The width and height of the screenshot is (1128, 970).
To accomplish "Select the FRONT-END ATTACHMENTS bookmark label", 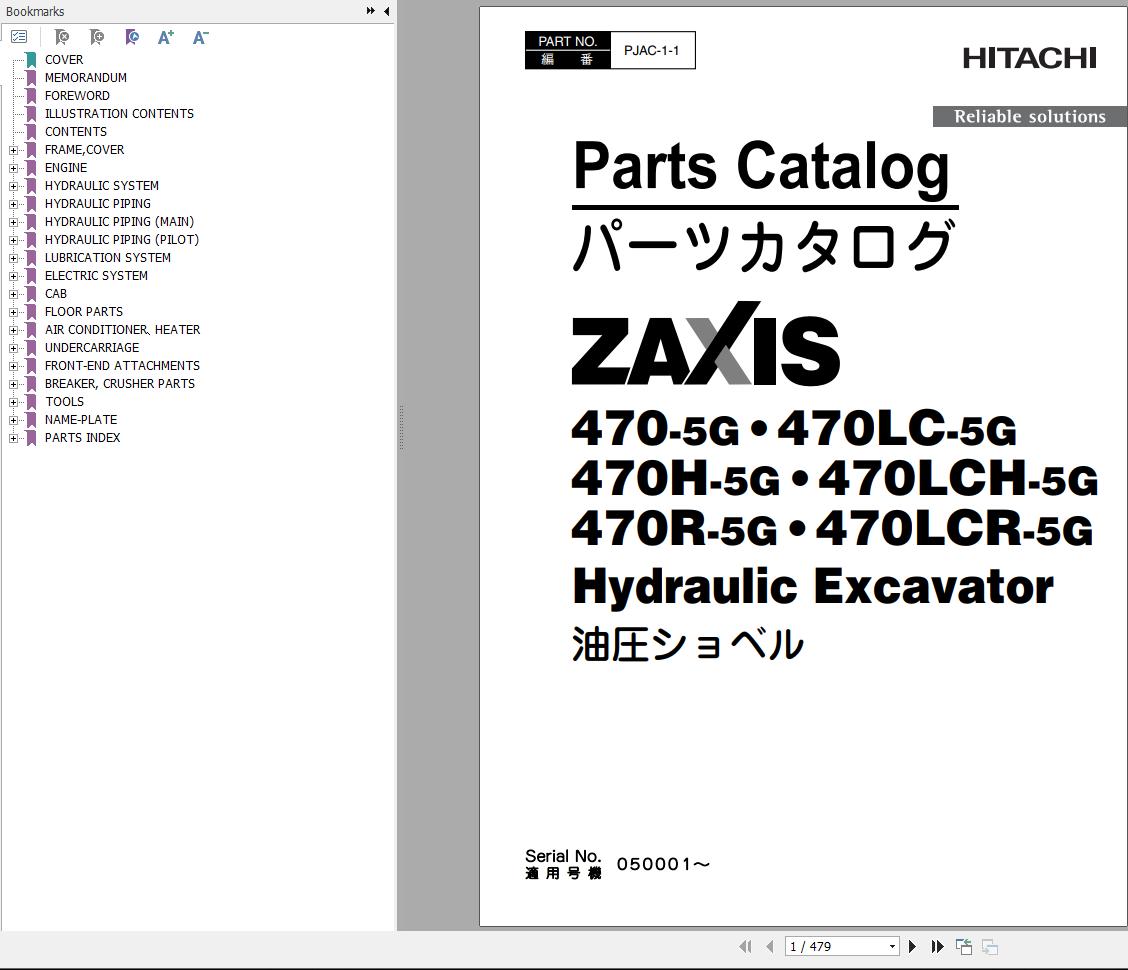I will coord(122,366).
